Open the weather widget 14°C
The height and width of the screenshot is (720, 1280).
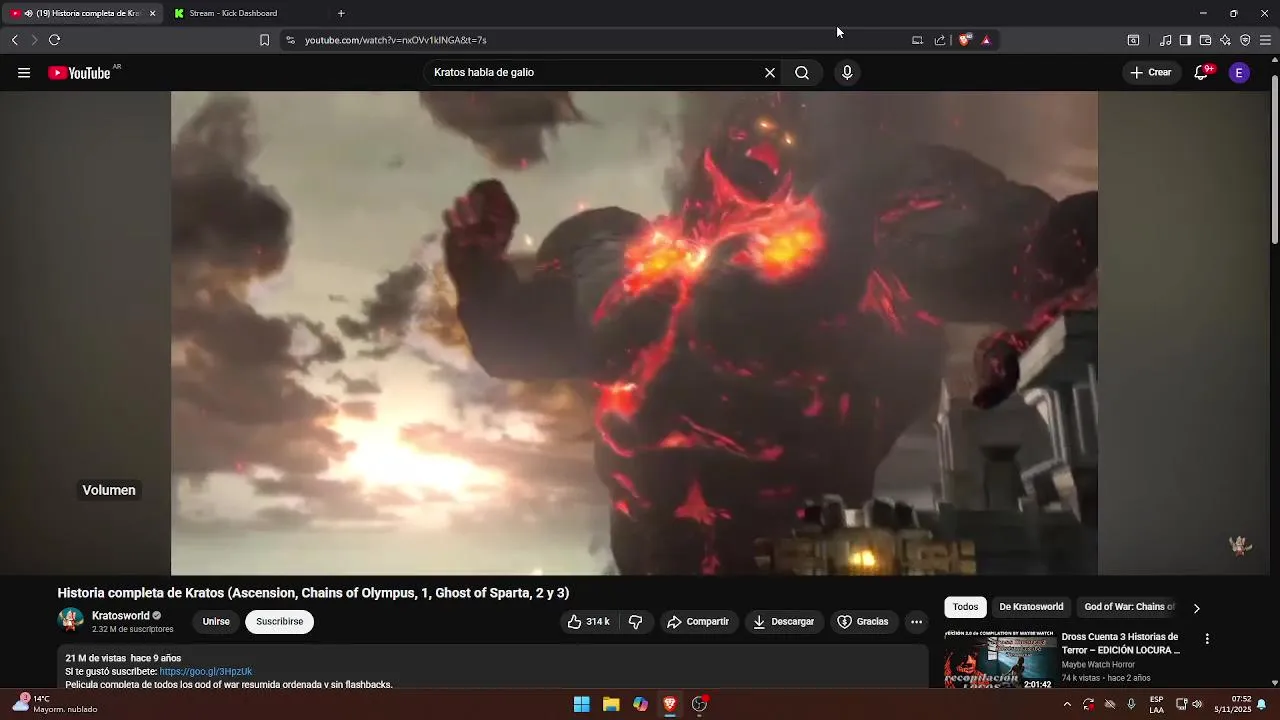(56, 704)
